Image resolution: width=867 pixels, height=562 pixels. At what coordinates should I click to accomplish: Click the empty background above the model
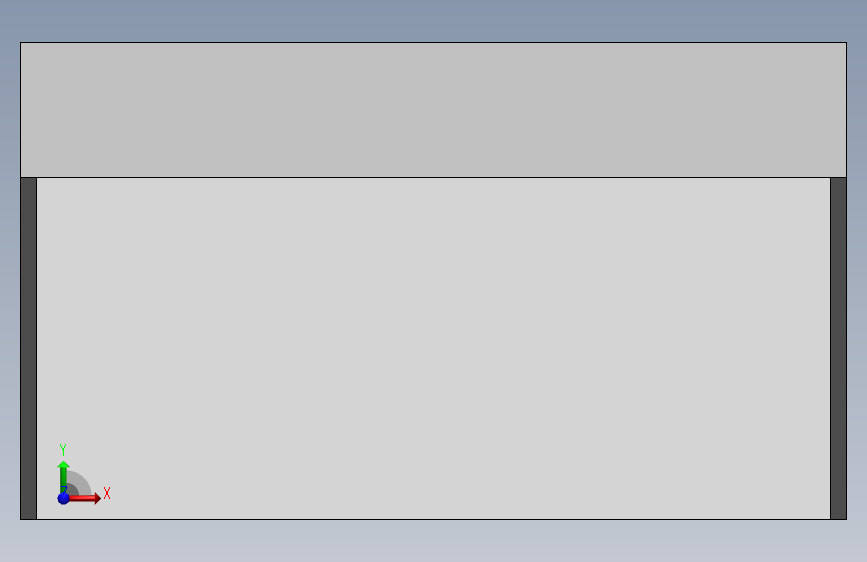pyautogui.click(x=434, y=20)
